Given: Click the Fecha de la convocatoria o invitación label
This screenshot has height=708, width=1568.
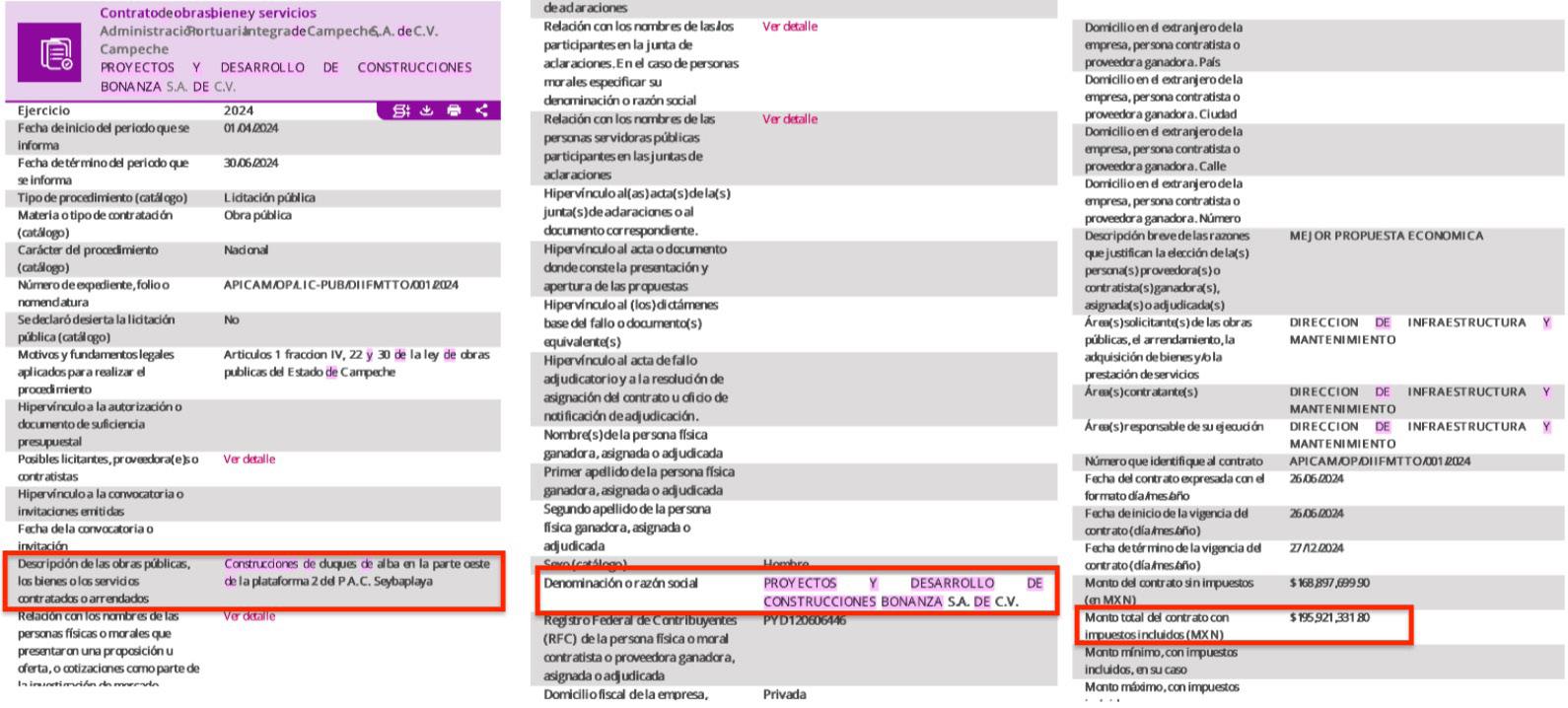Looking at the screenshot, I should tap(86, 537).
